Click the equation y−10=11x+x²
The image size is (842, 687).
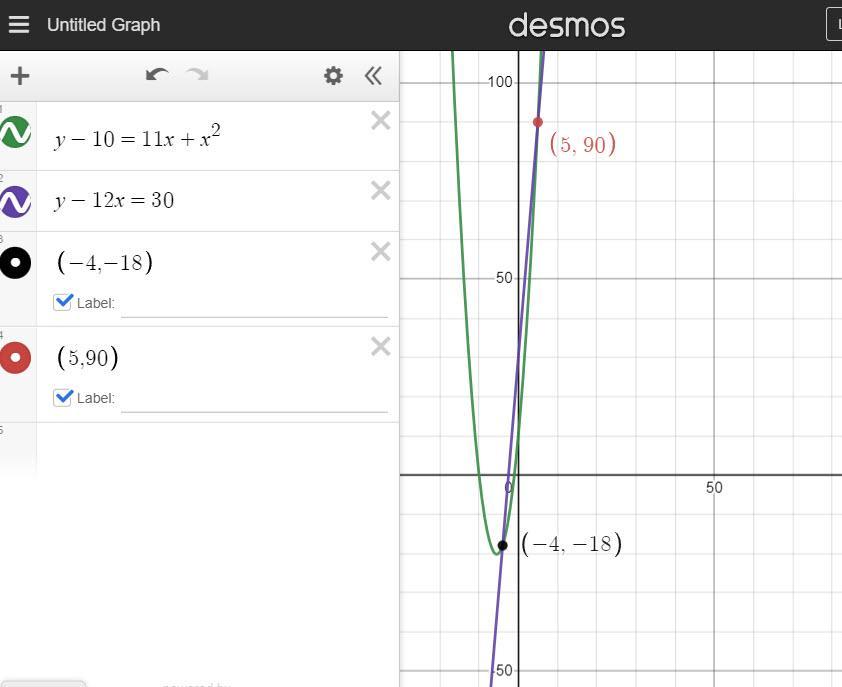point(137,138)
